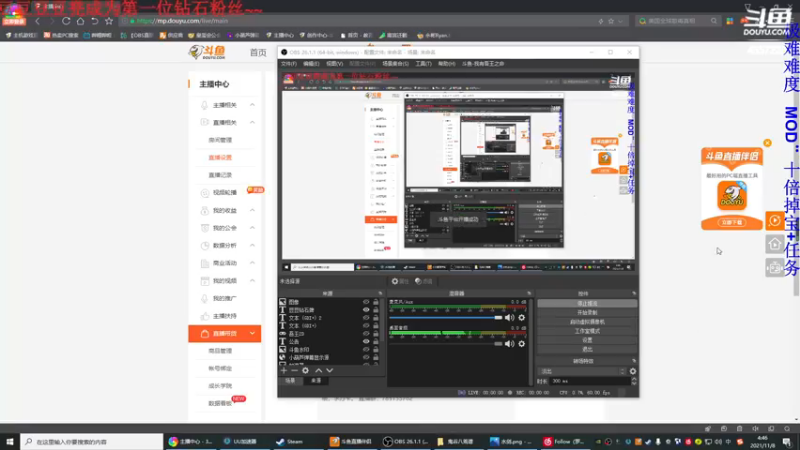Open the 视图(V) menu in OBS
The image size is (800, 450).
click(335, 64)
